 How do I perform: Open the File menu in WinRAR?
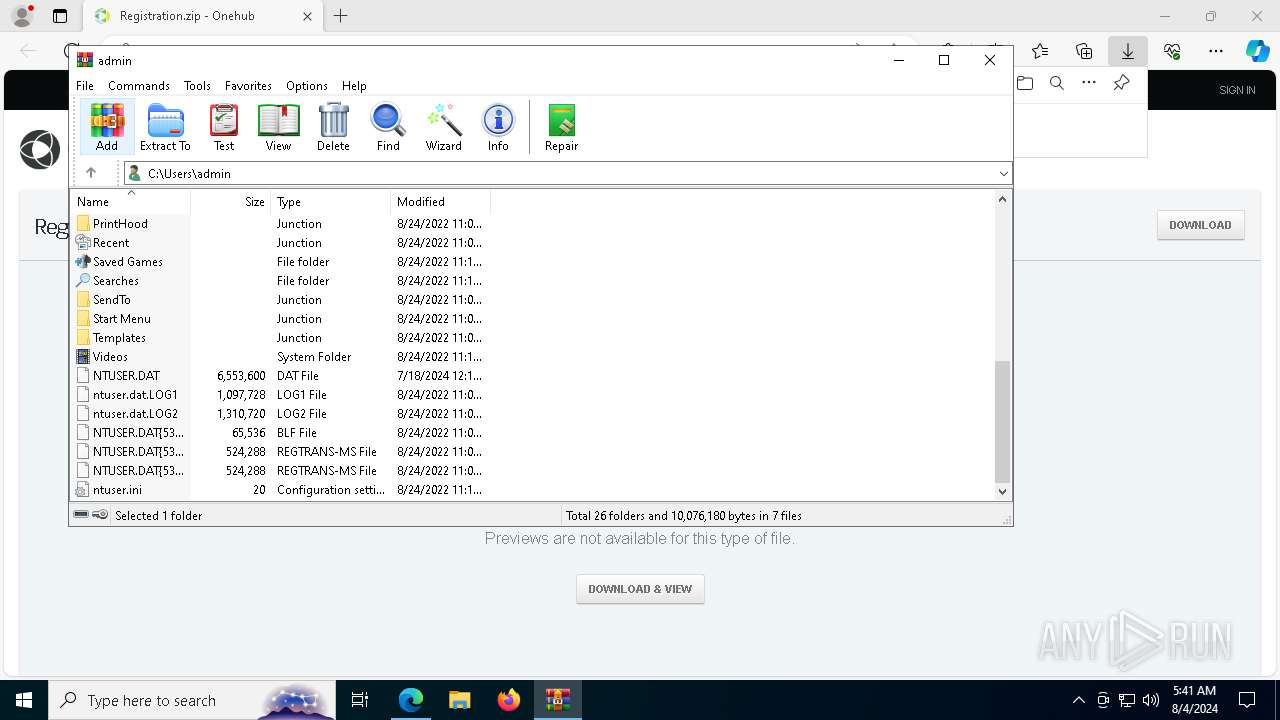(85, 86)
